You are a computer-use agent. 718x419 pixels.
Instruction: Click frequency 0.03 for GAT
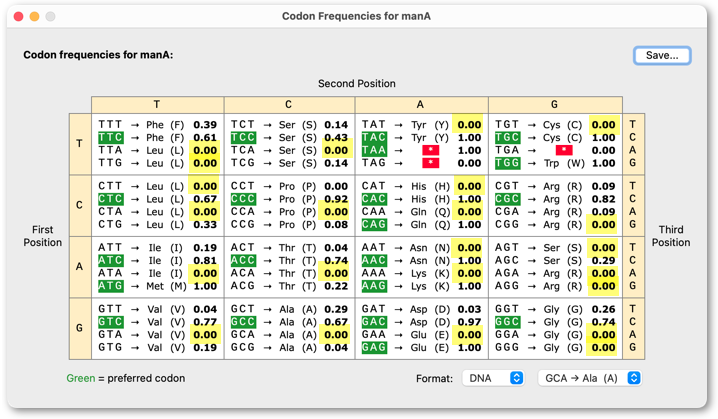point(469,309)
